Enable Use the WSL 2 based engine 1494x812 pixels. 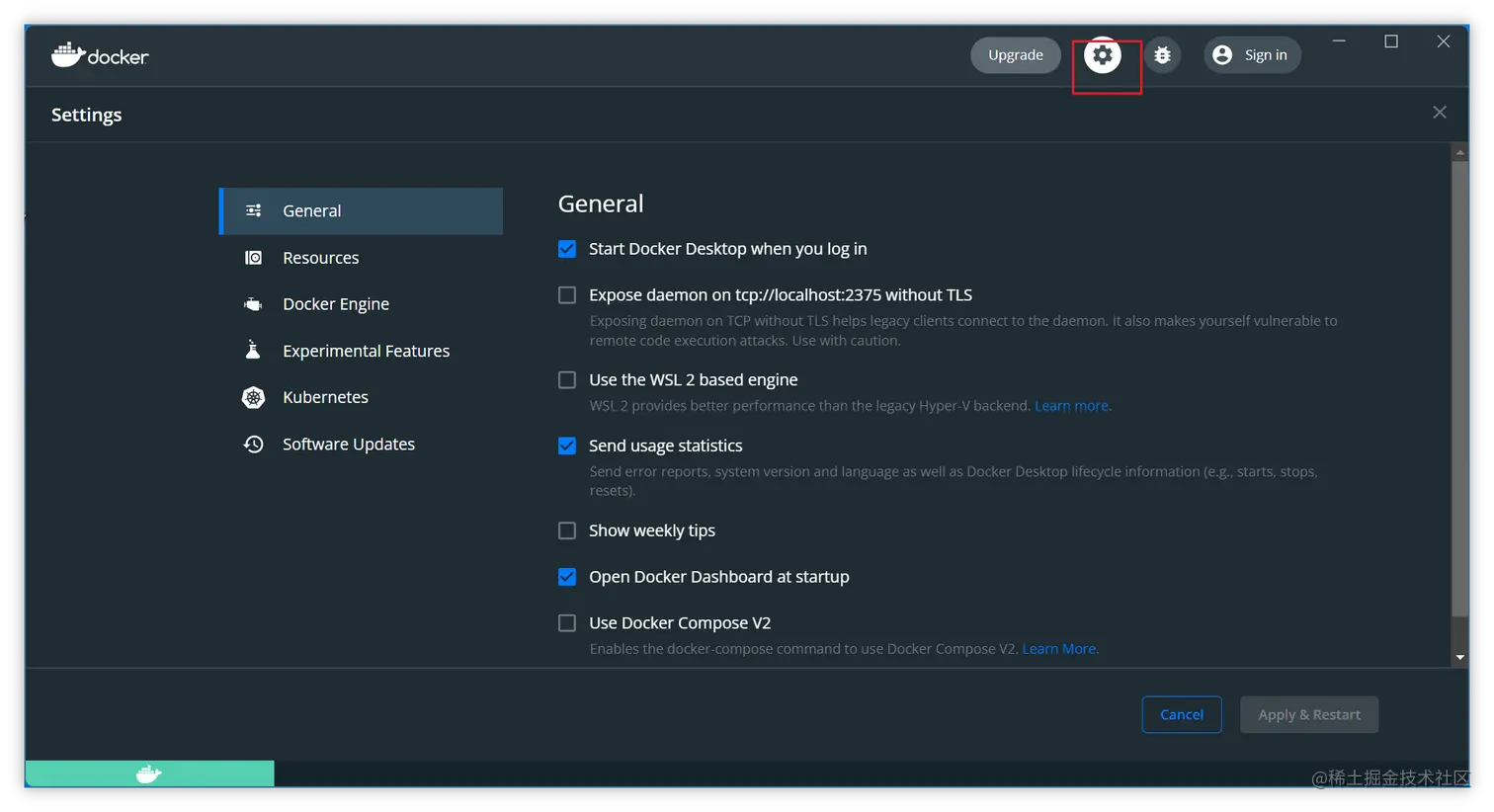click(x=567, y=380)
